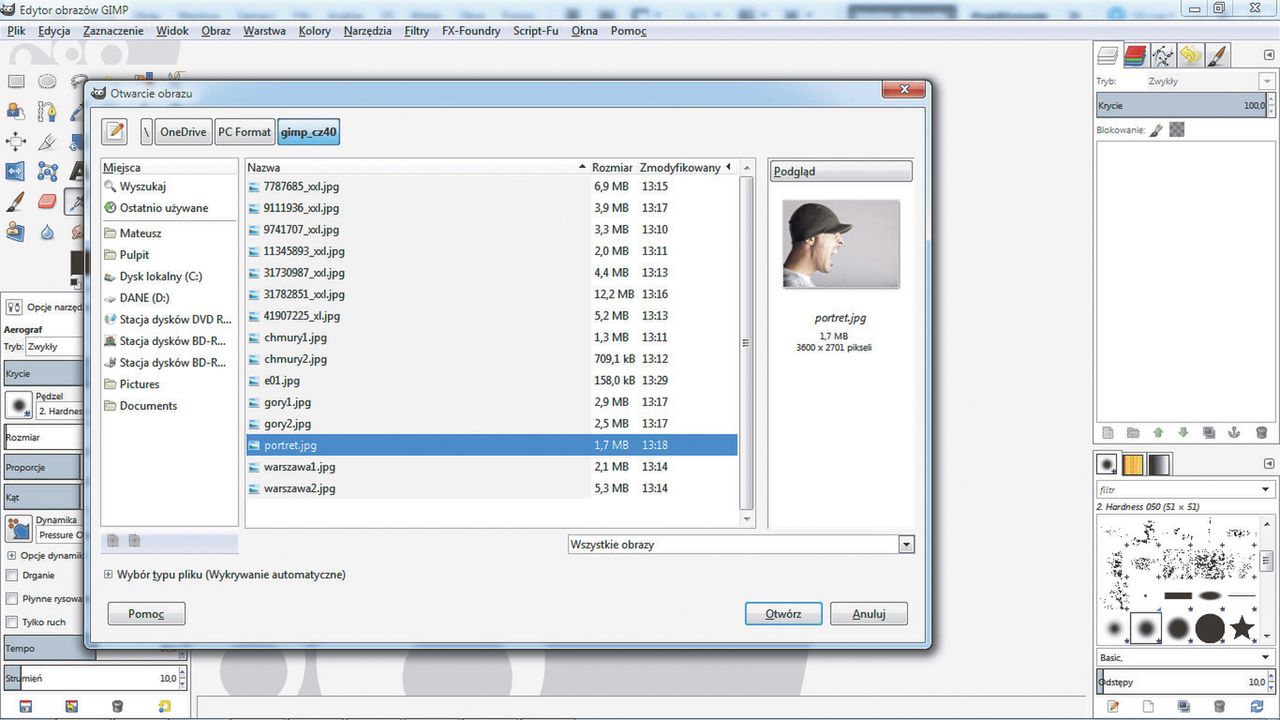Open the Warstwa menu

264,31
